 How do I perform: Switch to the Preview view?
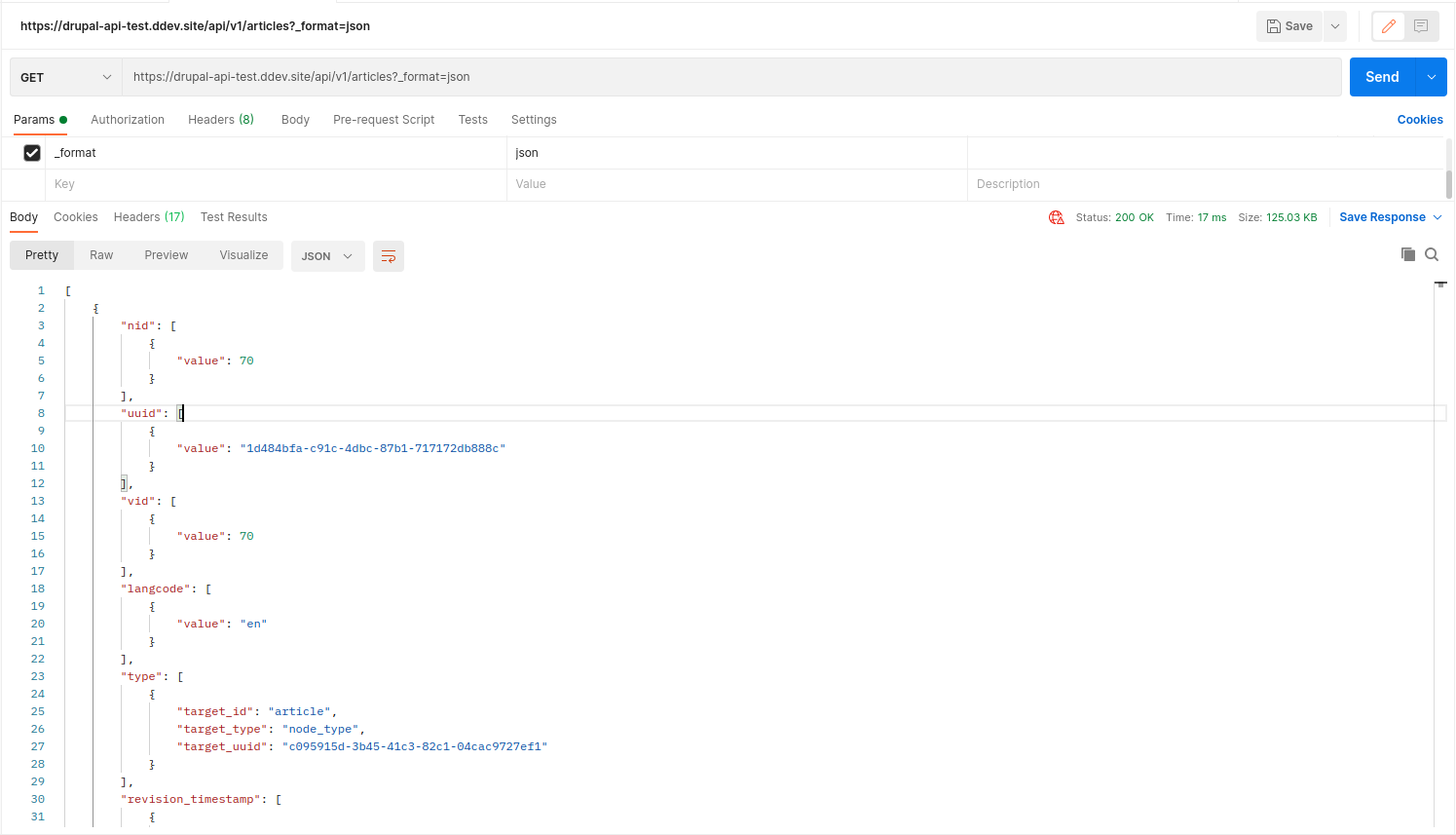(167, 255)
